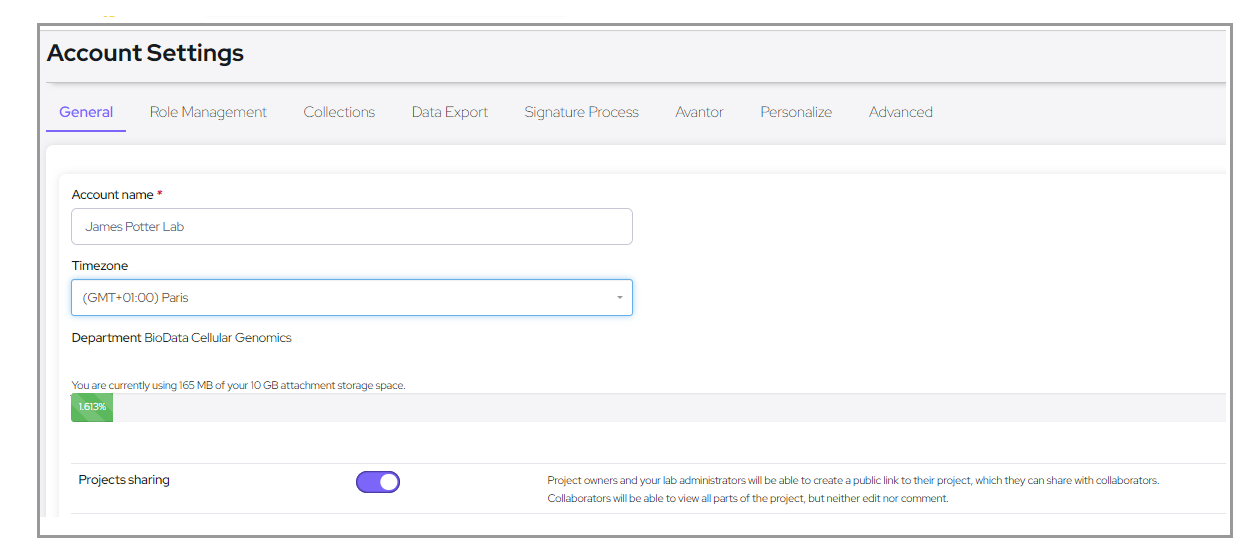Click the Account Settings page heading

click(145, 53)
